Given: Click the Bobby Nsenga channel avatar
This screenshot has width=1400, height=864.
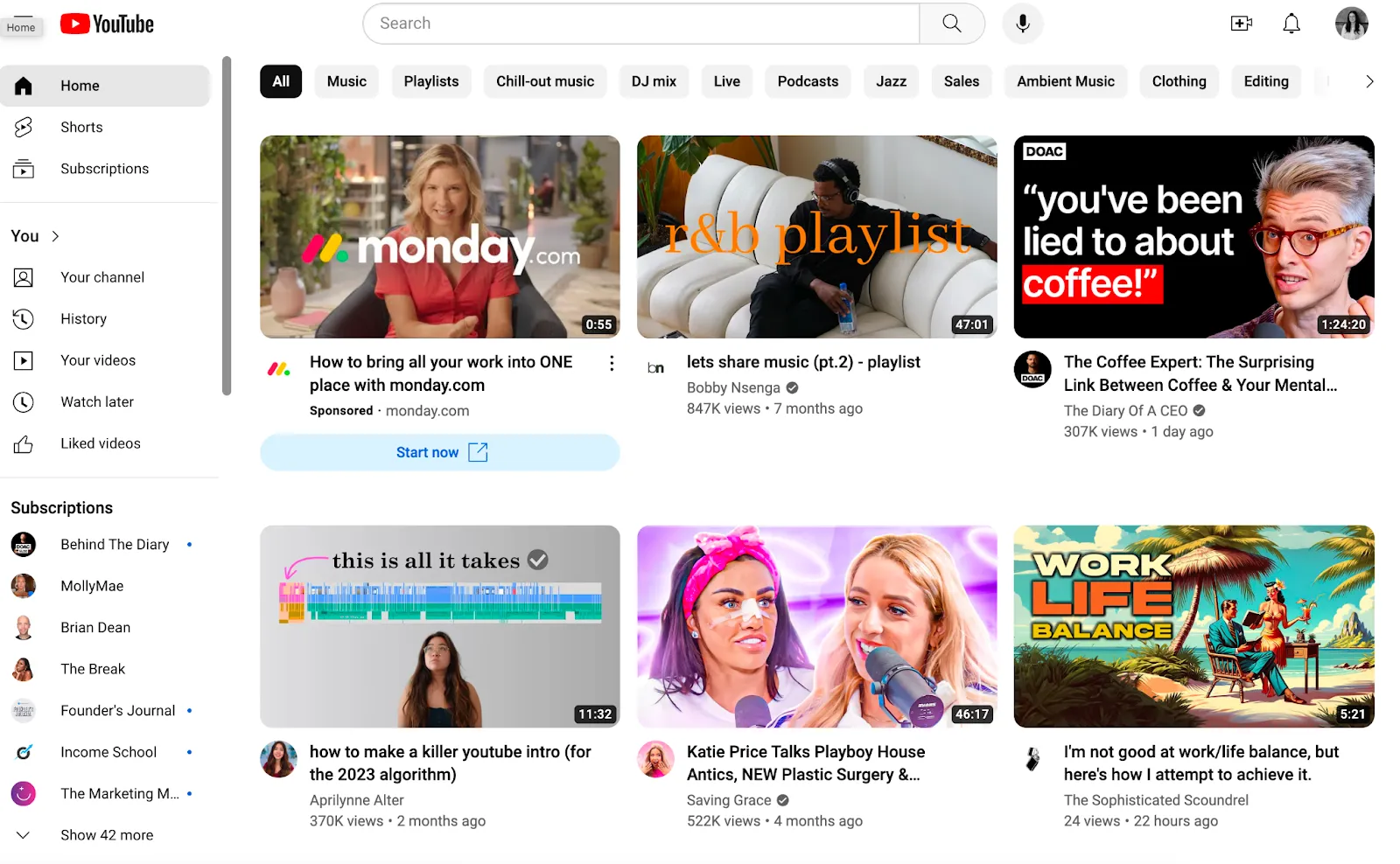Looking at the screenshot, I should [656, 369].
